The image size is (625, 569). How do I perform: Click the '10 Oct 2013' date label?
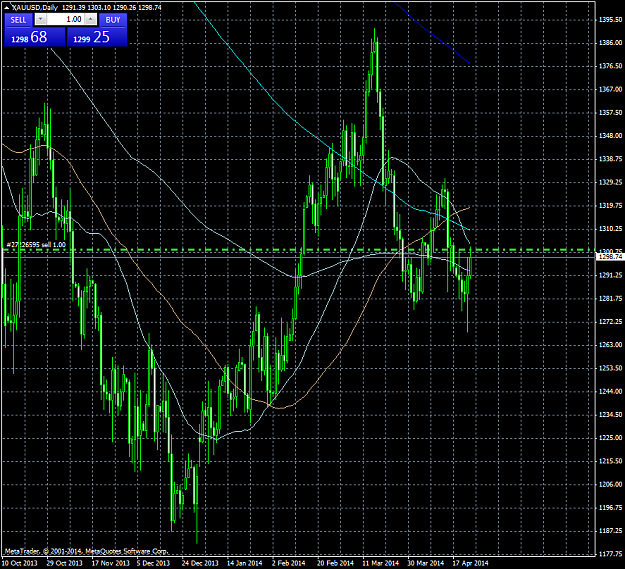click(20, 563)
